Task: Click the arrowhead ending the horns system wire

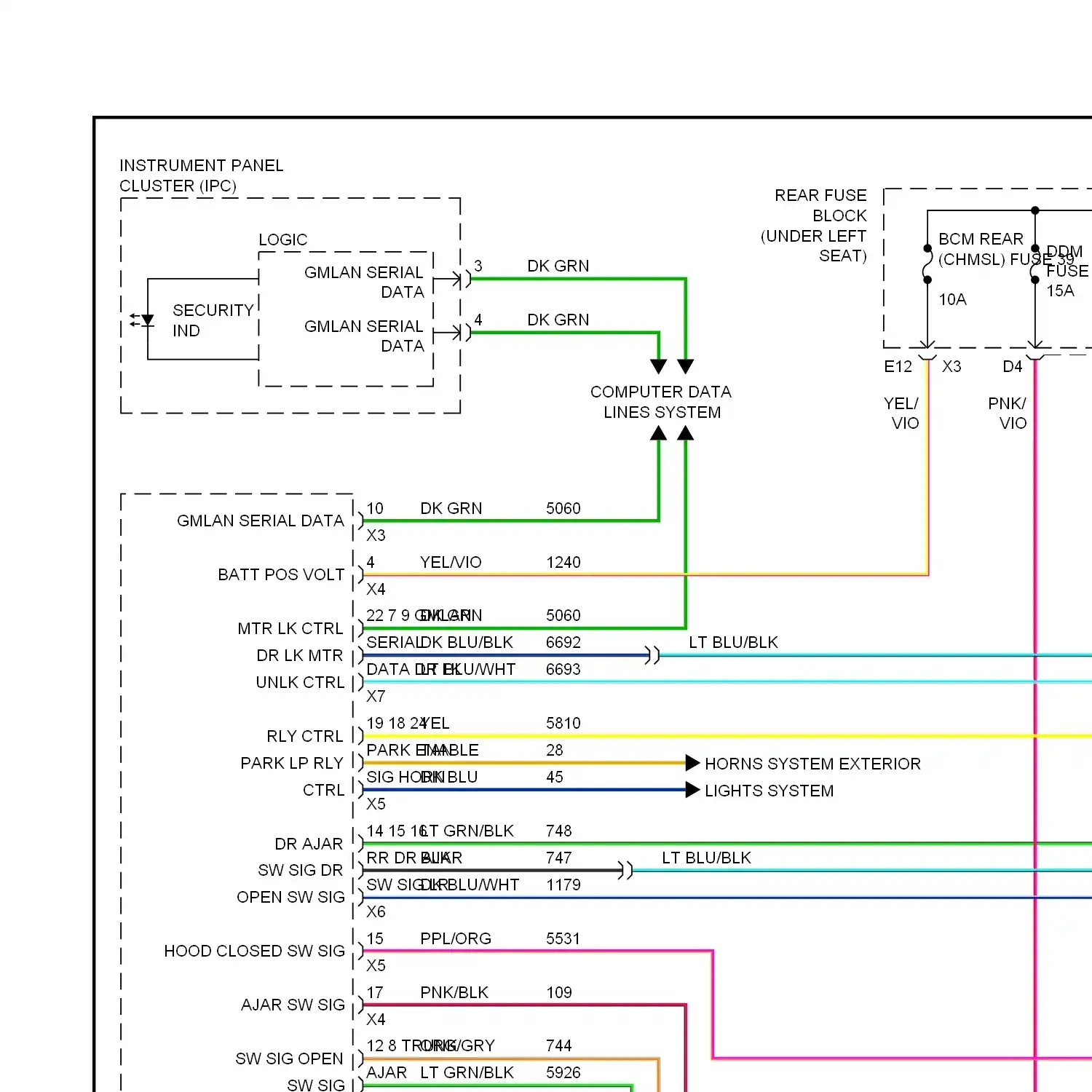Action: click(692, 763)
